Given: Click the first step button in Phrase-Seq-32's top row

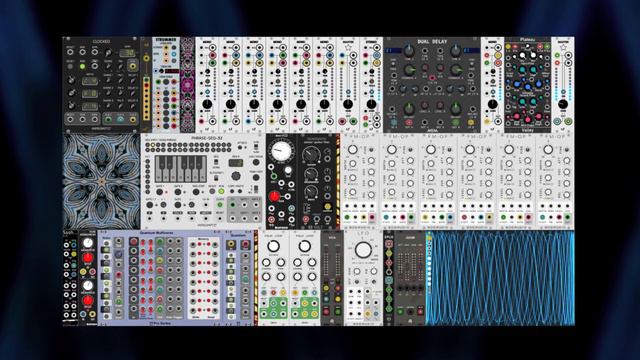Looking at the screenshot, I should point(148,144).
